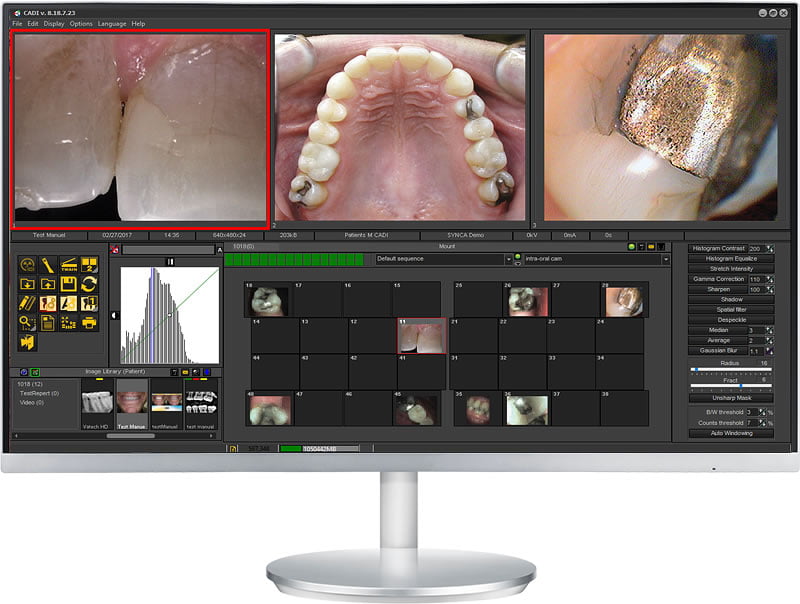Toggle the pause button above the histogram
The width and height of the screenshot is (800, 604).
click(170, 262)
